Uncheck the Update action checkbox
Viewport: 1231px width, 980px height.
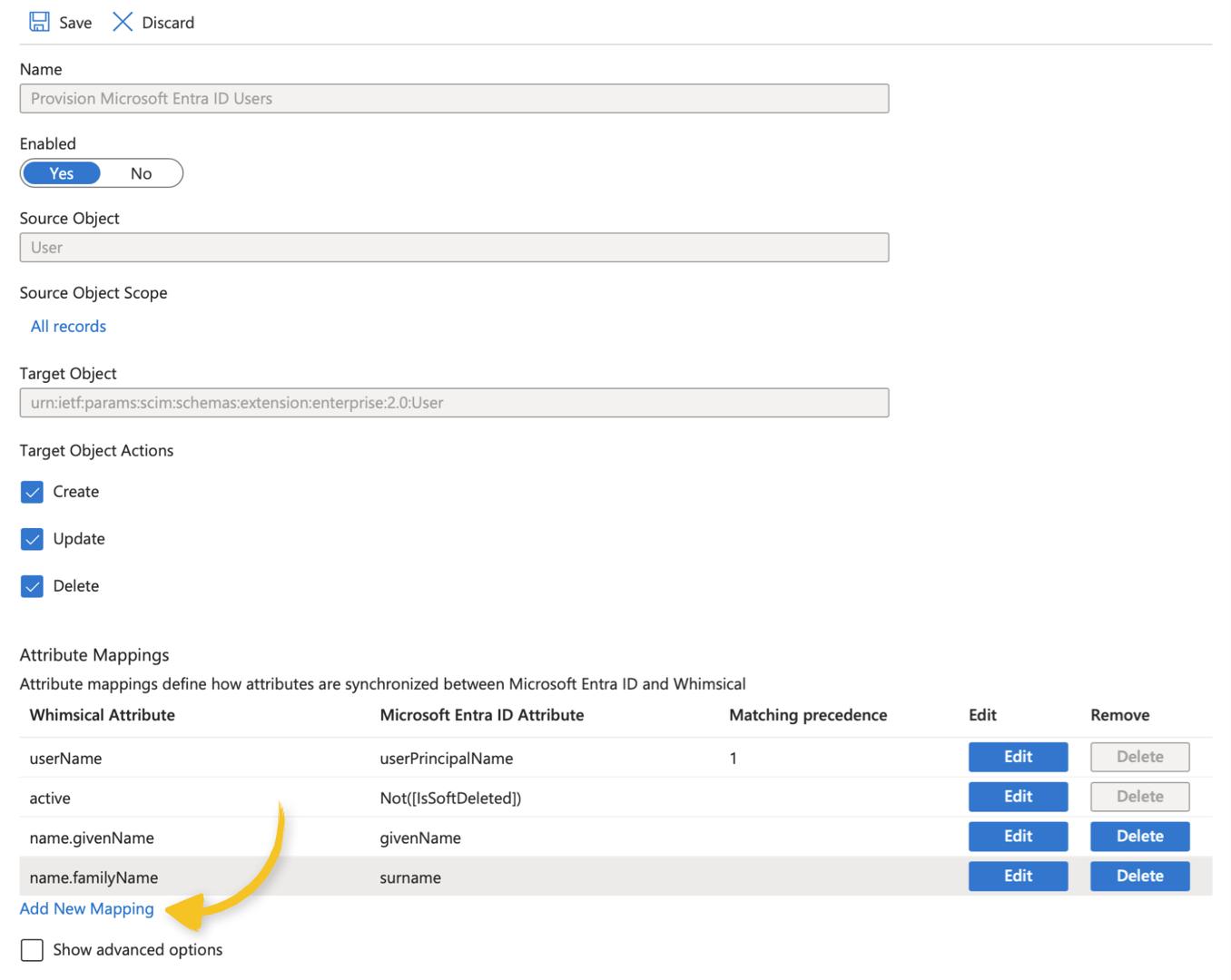(x=32, y=539)
